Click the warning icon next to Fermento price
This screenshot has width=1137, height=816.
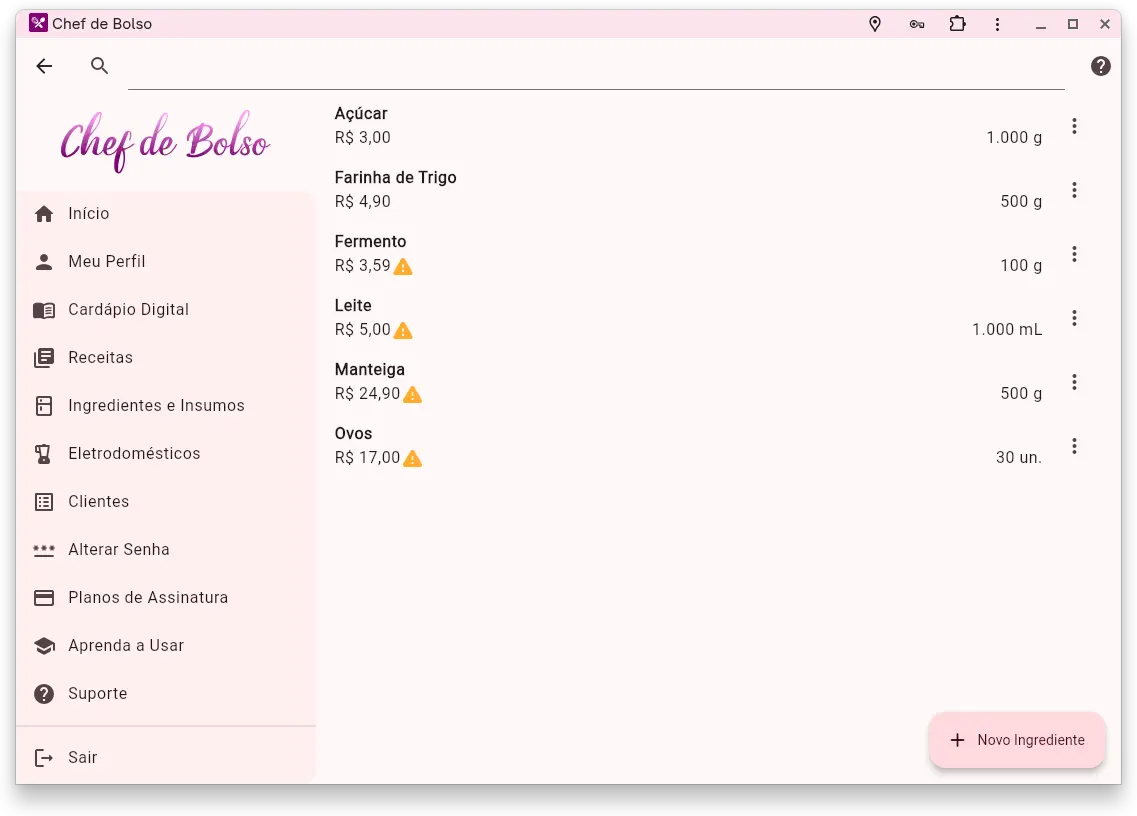click(403, 266)
